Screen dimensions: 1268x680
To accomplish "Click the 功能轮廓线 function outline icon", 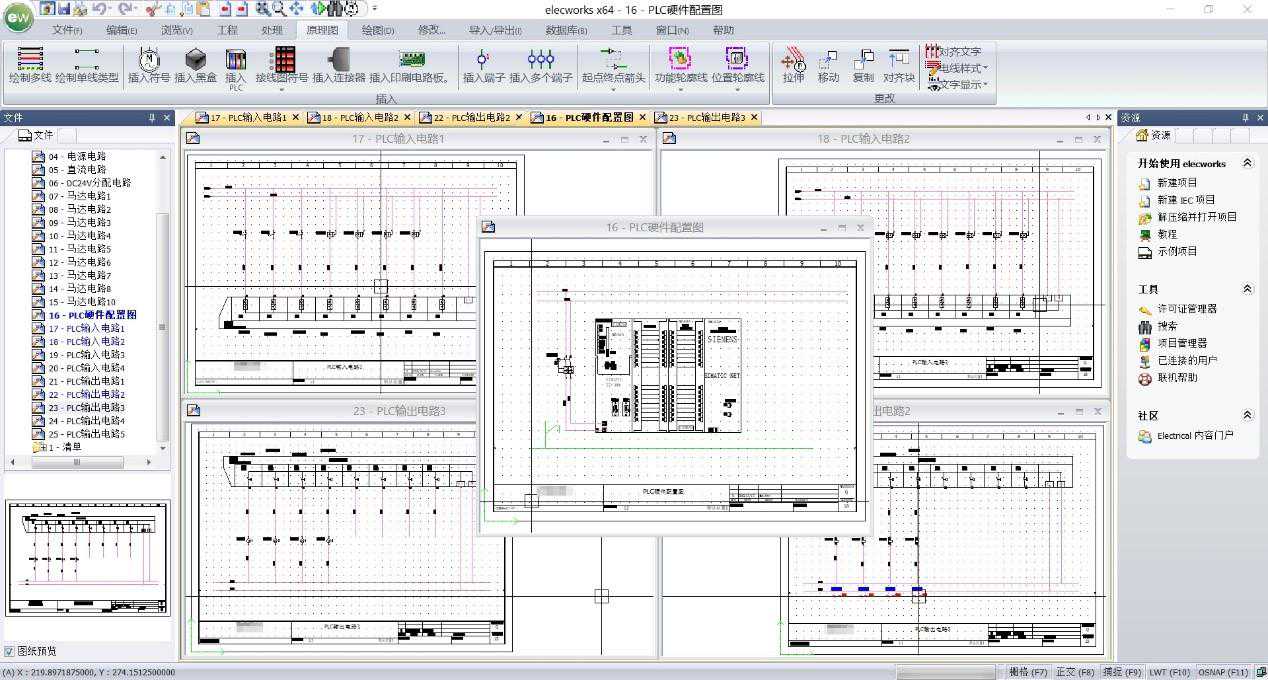I will click(680, 65).
